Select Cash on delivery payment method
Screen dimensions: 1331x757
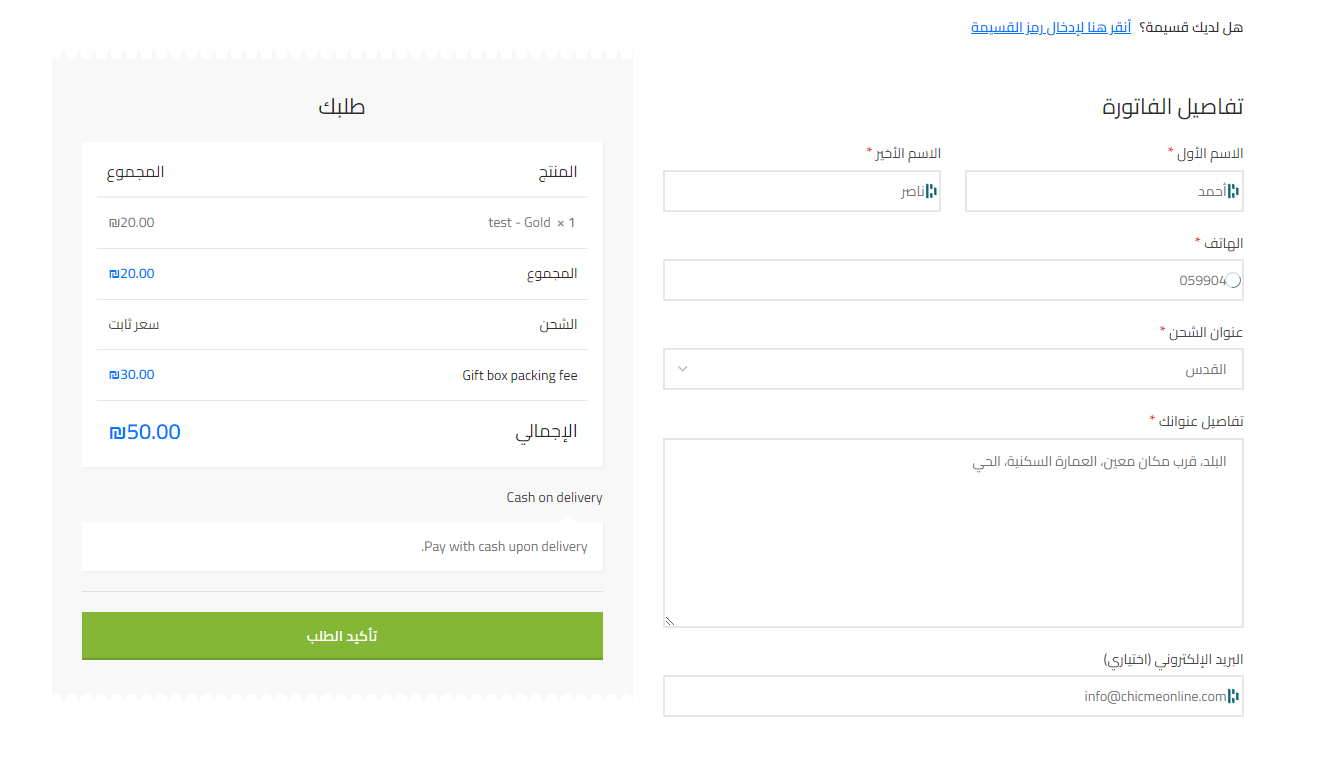[x=554, y=497]
